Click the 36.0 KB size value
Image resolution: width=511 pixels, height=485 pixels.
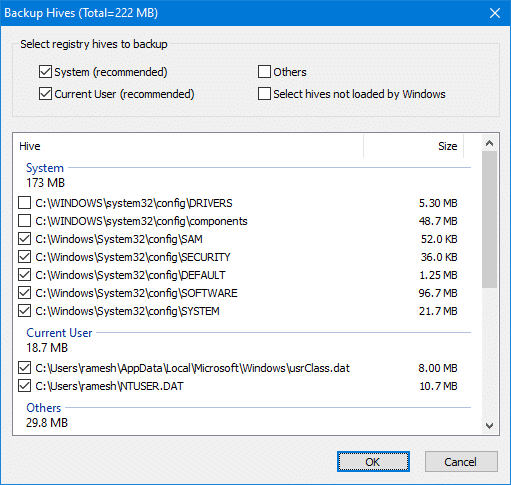point(439,257)
